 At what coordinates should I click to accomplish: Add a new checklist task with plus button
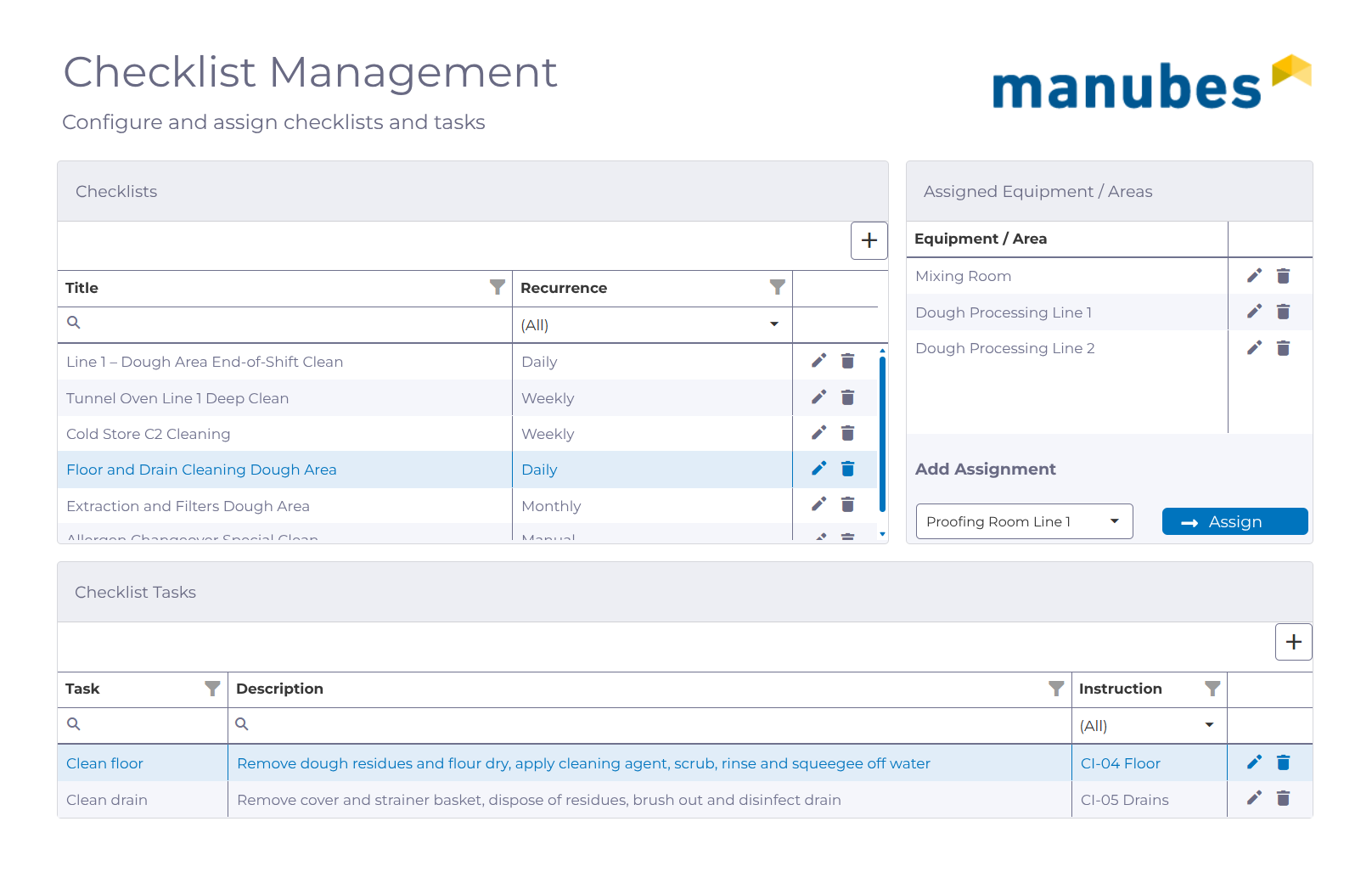(1294, 642)
